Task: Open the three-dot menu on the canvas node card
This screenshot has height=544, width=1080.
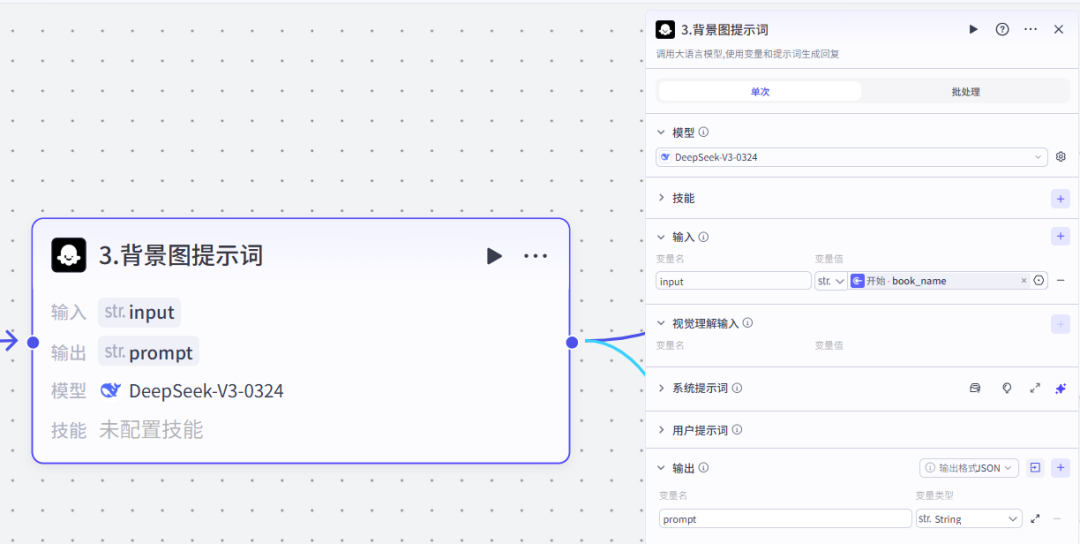Action: (535, 256)
